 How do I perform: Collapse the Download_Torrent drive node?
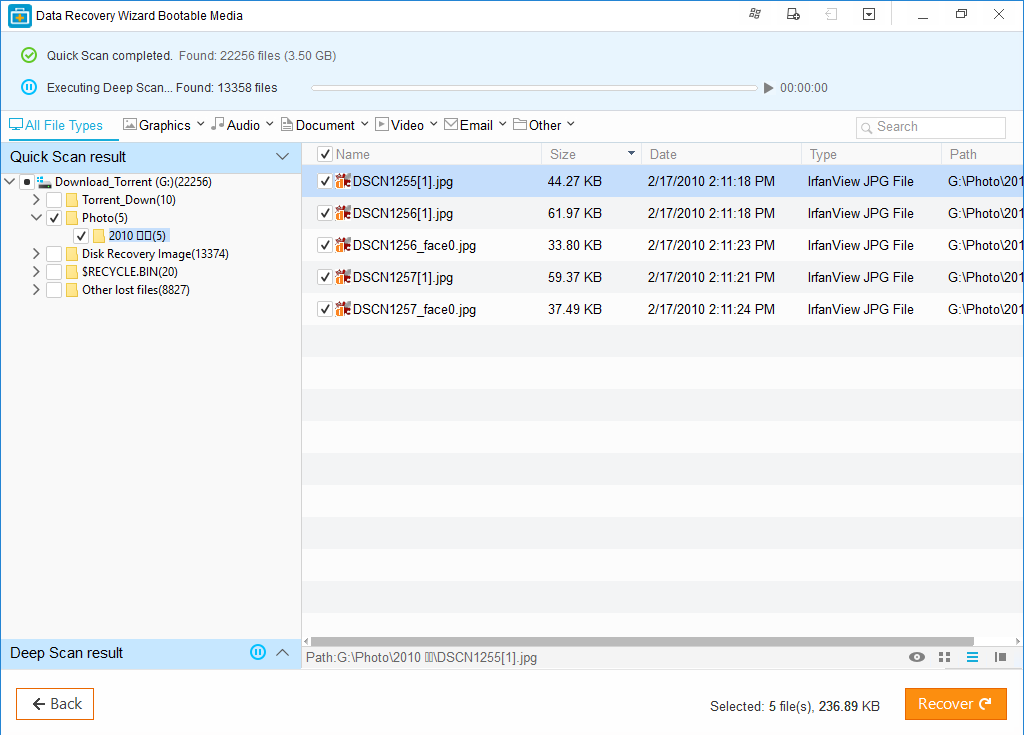pyautogui.click(x=10, y=182)
